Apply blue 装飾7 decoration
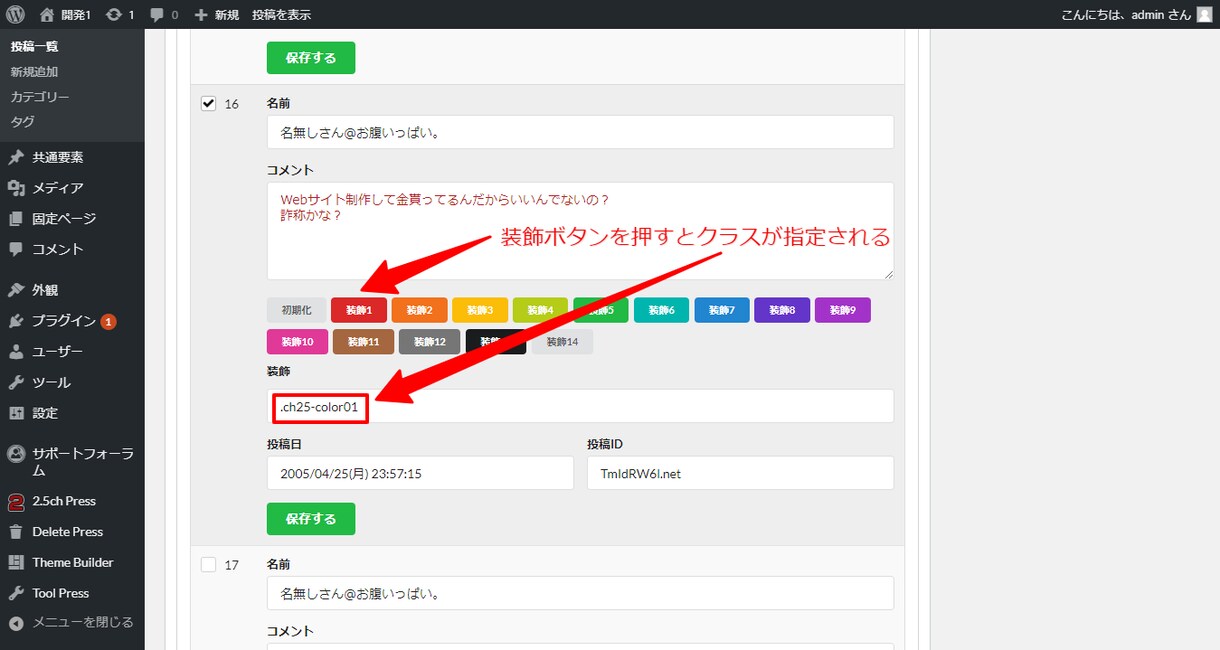Image resolution: width=1220 pixels, height=650 pixels. coord(722,310)
